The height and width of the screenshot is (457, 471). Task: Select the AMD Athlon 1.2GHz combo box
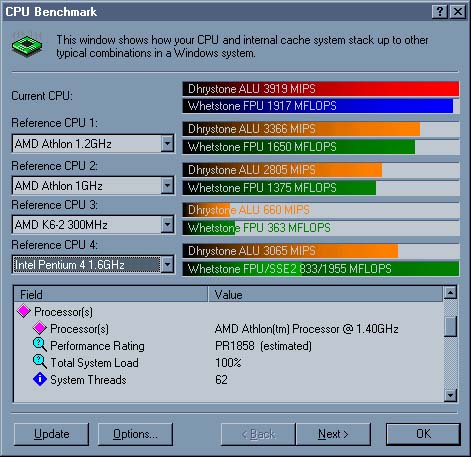[x=93, y=143]
